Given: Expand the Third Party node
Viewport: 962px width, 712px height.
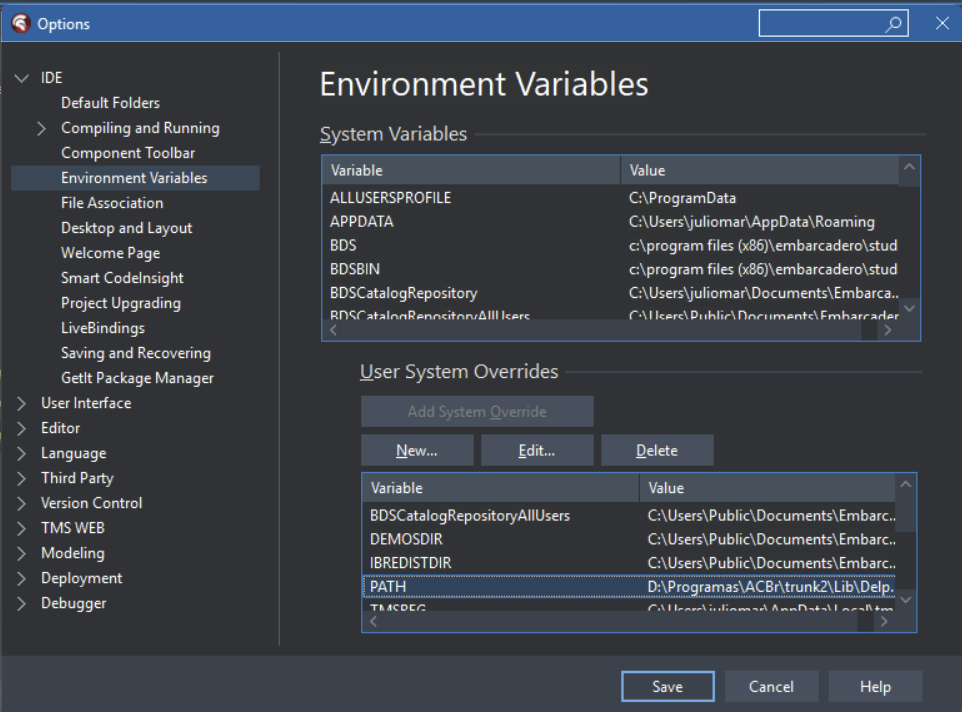Looking at the screenshot, I should 21,478.
